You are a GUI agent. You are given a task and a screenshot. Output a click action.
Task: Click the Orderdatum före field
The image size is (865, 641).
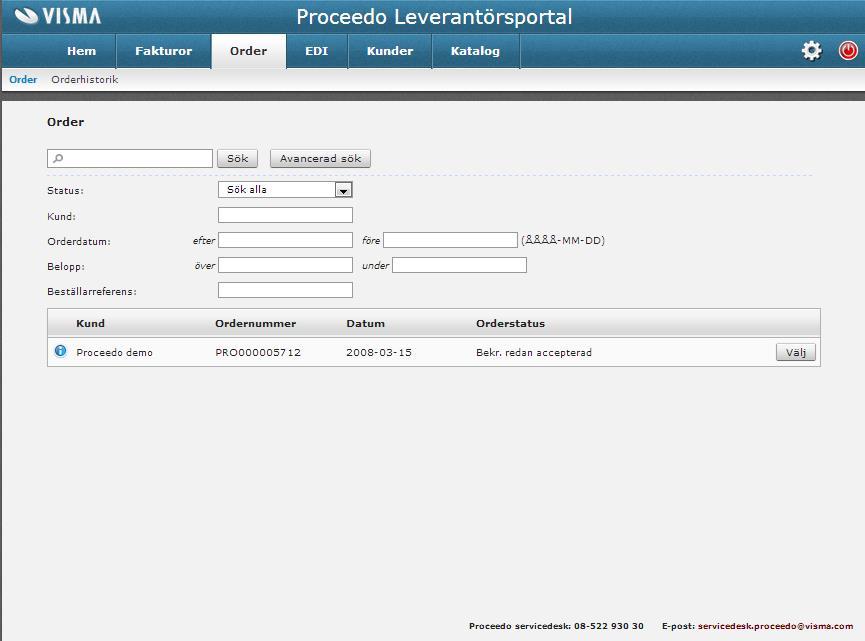pyautogui.click(x=450, y=240)
